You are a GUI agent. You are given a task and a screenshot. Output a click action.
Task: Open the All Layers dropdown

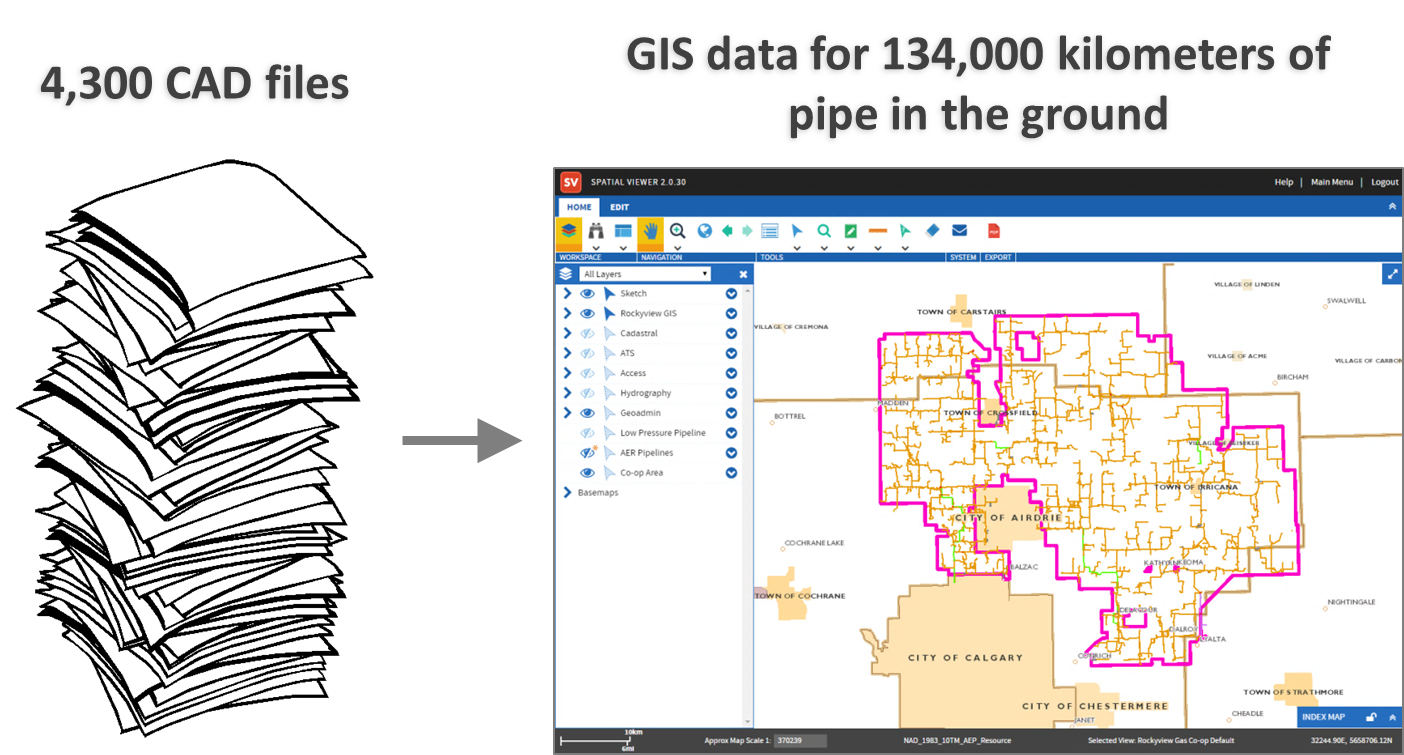pyautogui.click(x=646, y=274)
